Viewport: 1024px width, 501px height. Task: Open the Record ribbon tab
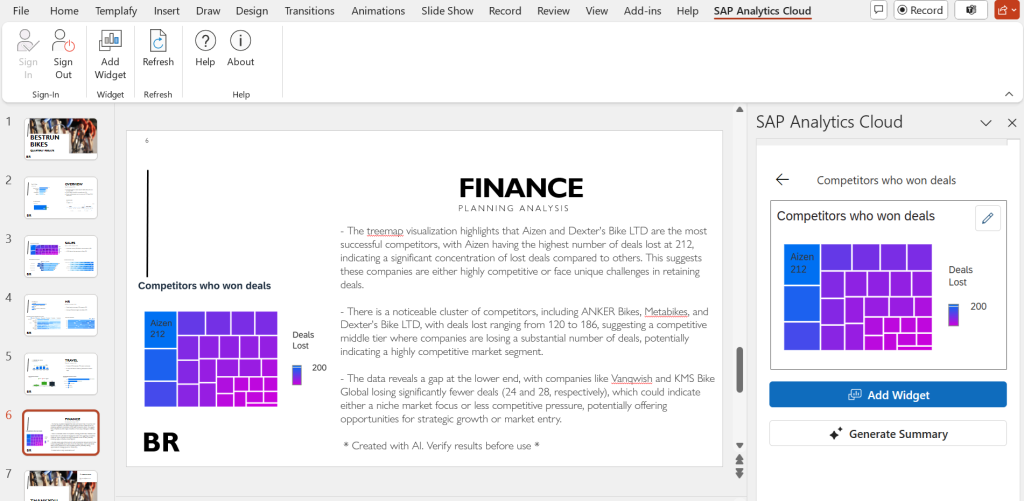[505, 10]
